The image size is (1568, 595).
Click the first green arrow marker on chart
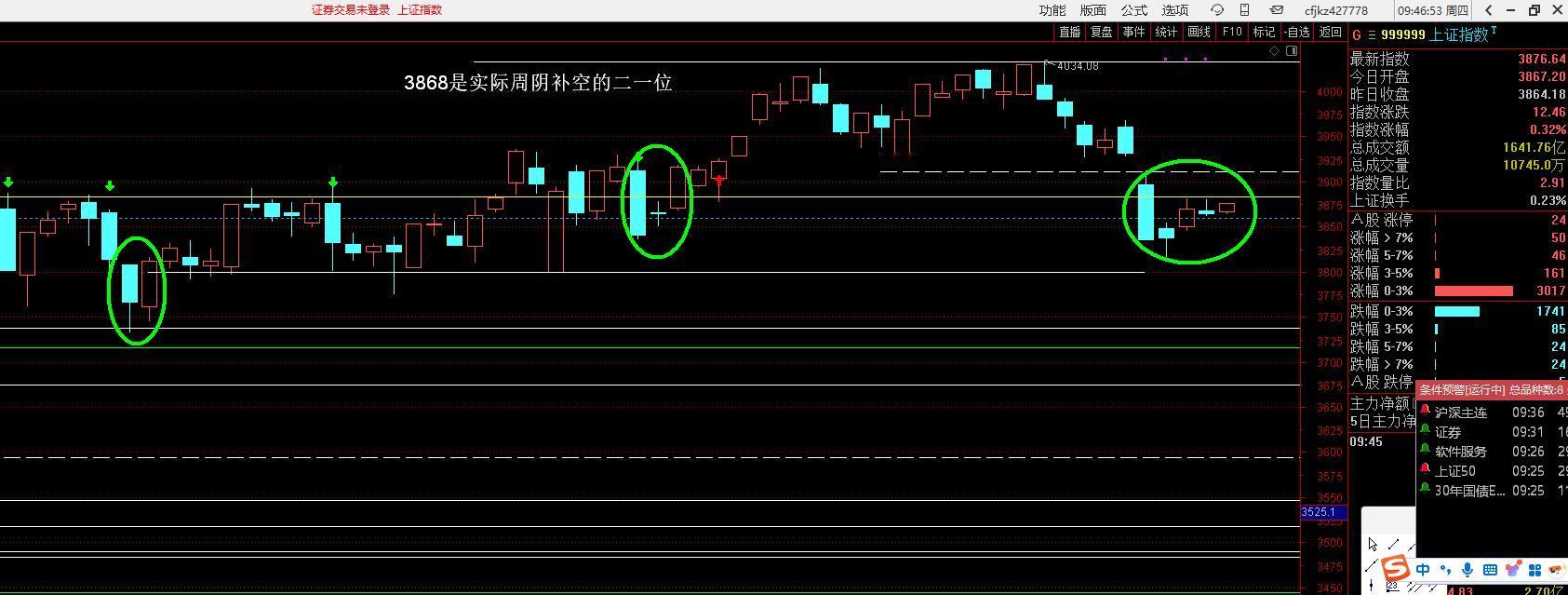pos(8,183)
